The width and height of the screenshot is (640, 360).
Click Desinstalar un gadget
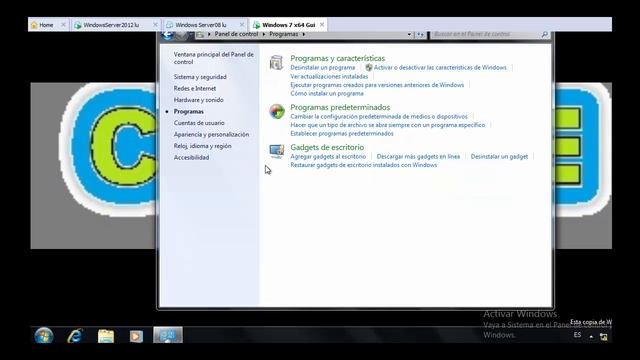coord(499,157)
